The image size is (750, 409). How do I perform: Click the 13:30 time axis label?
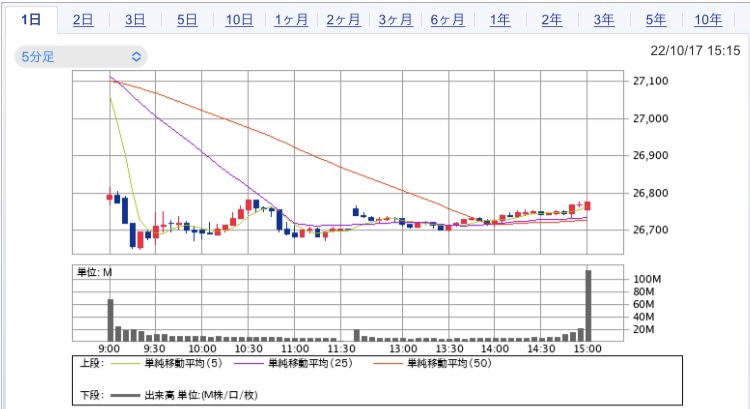(x=449, y=349)
